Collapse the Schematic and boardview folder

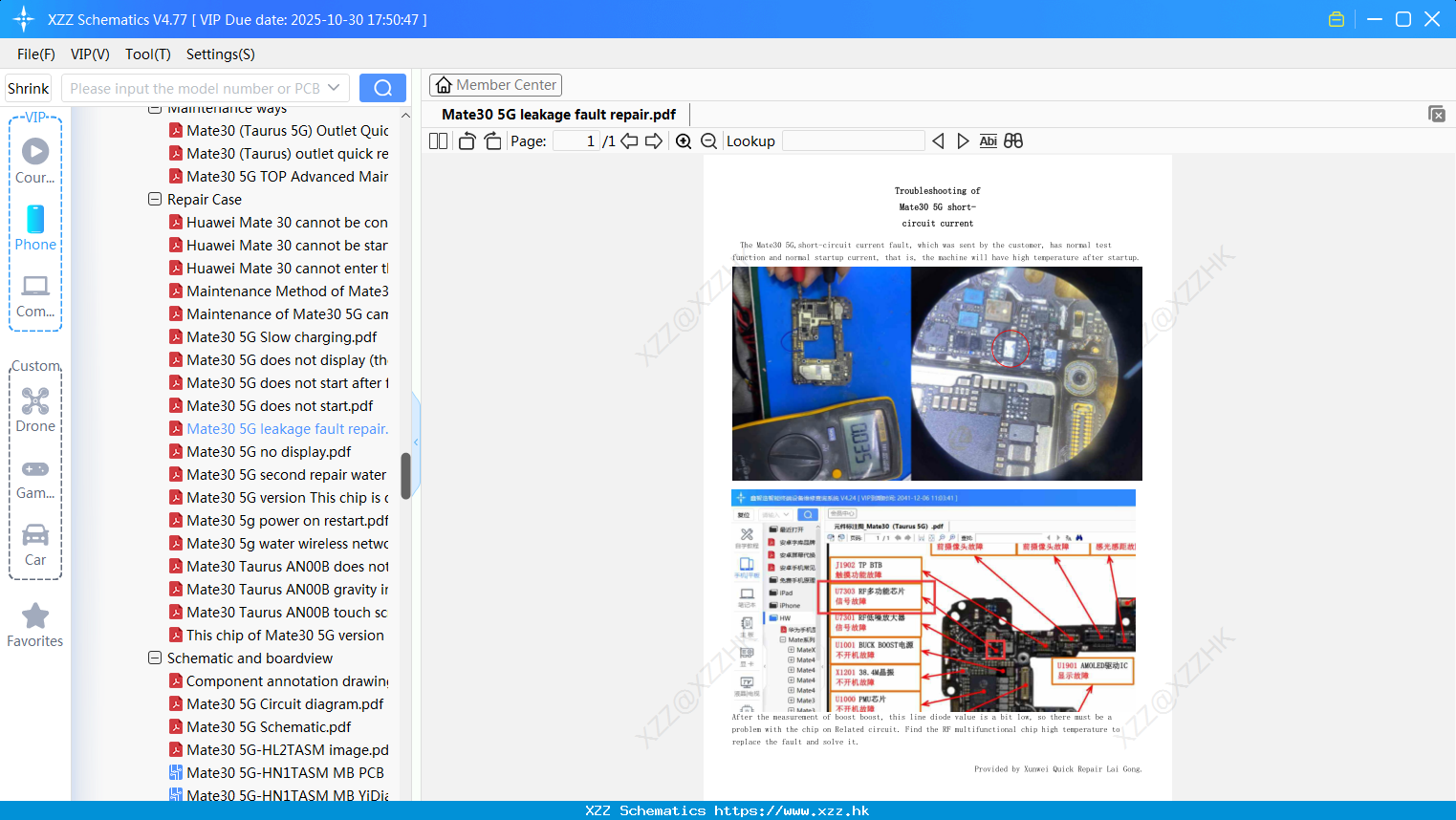155,658
